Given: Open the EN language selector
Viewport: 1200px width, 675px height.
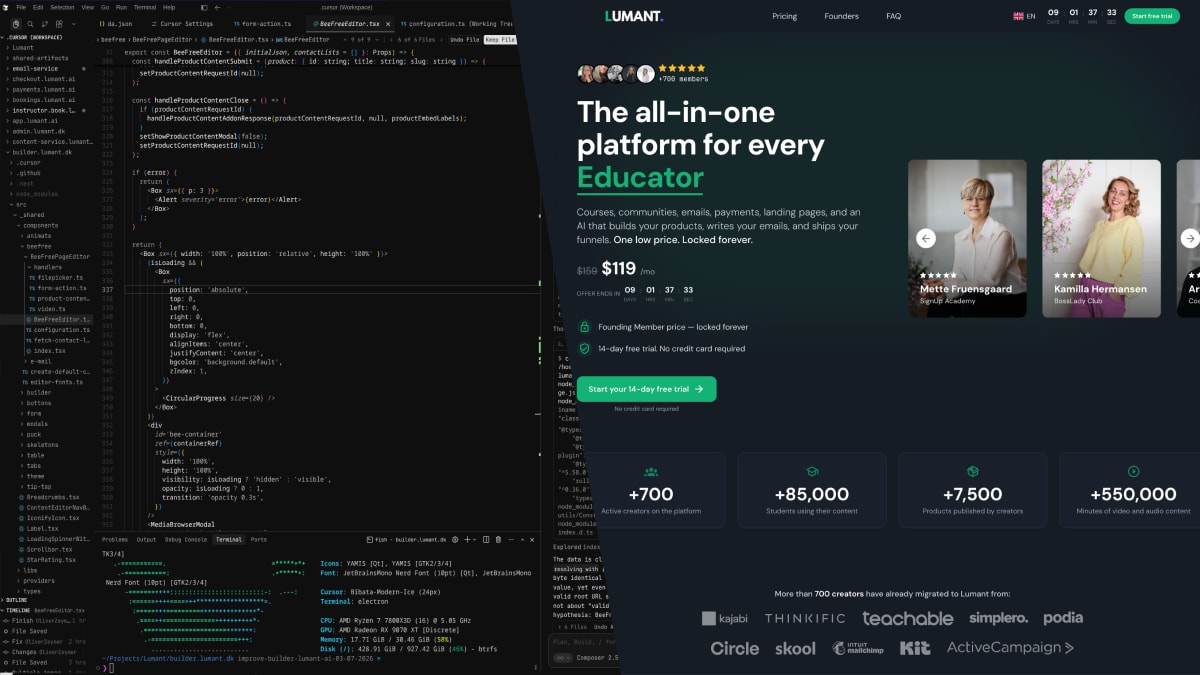Looking at the screenshot, I should (1024, 16).
